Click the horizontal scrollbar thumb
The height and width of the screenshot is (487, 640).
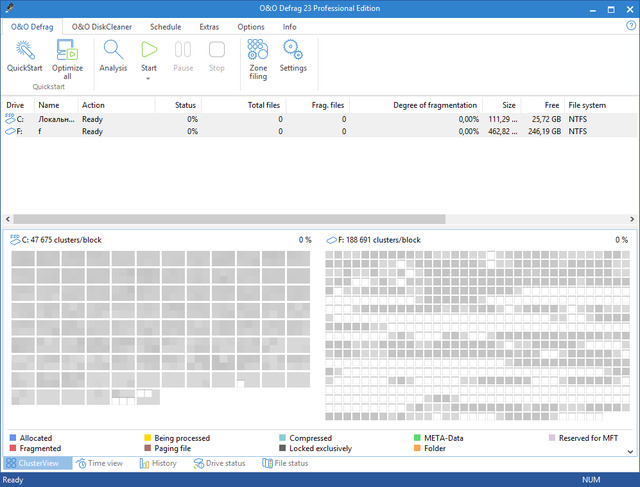pyautogui.click(x=229, y=219)
